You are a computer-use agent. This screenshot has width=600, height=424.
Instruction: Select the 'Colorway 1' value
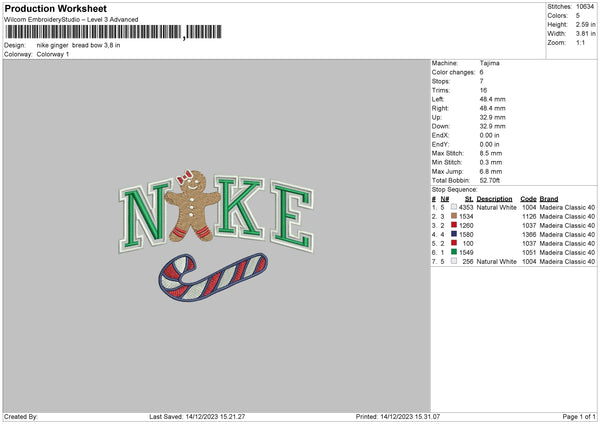tap(53, 54)
